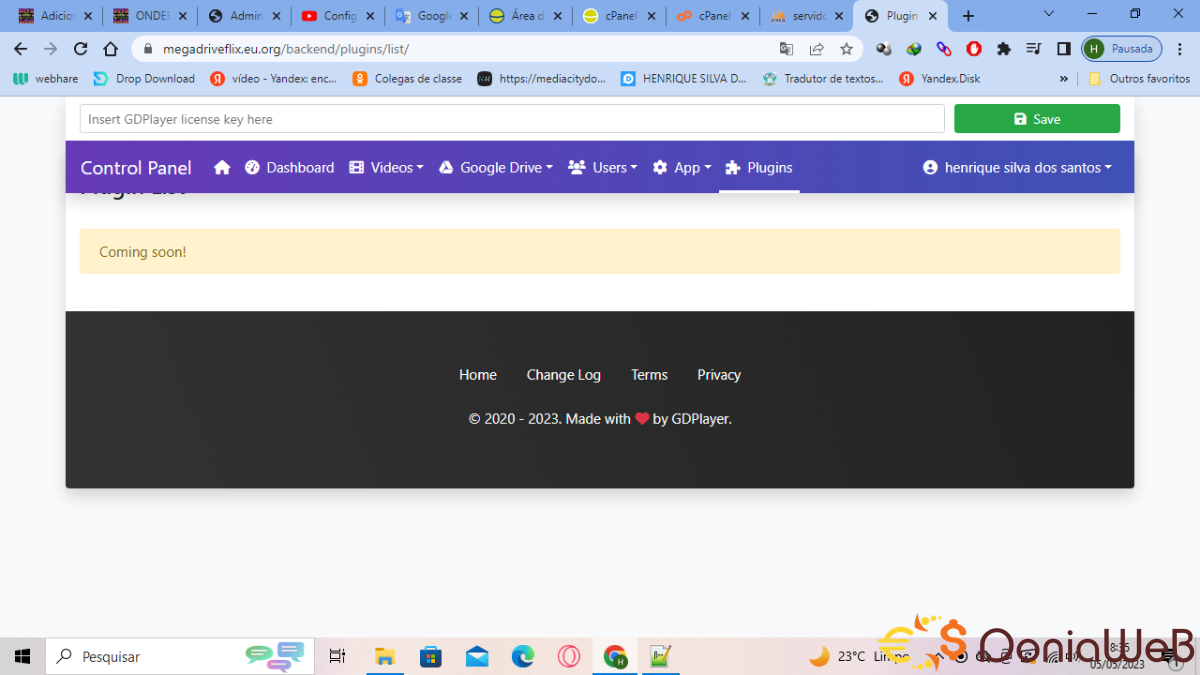Expand the App settings dropdown
The image size is (1200, 675).
[682, 168]
